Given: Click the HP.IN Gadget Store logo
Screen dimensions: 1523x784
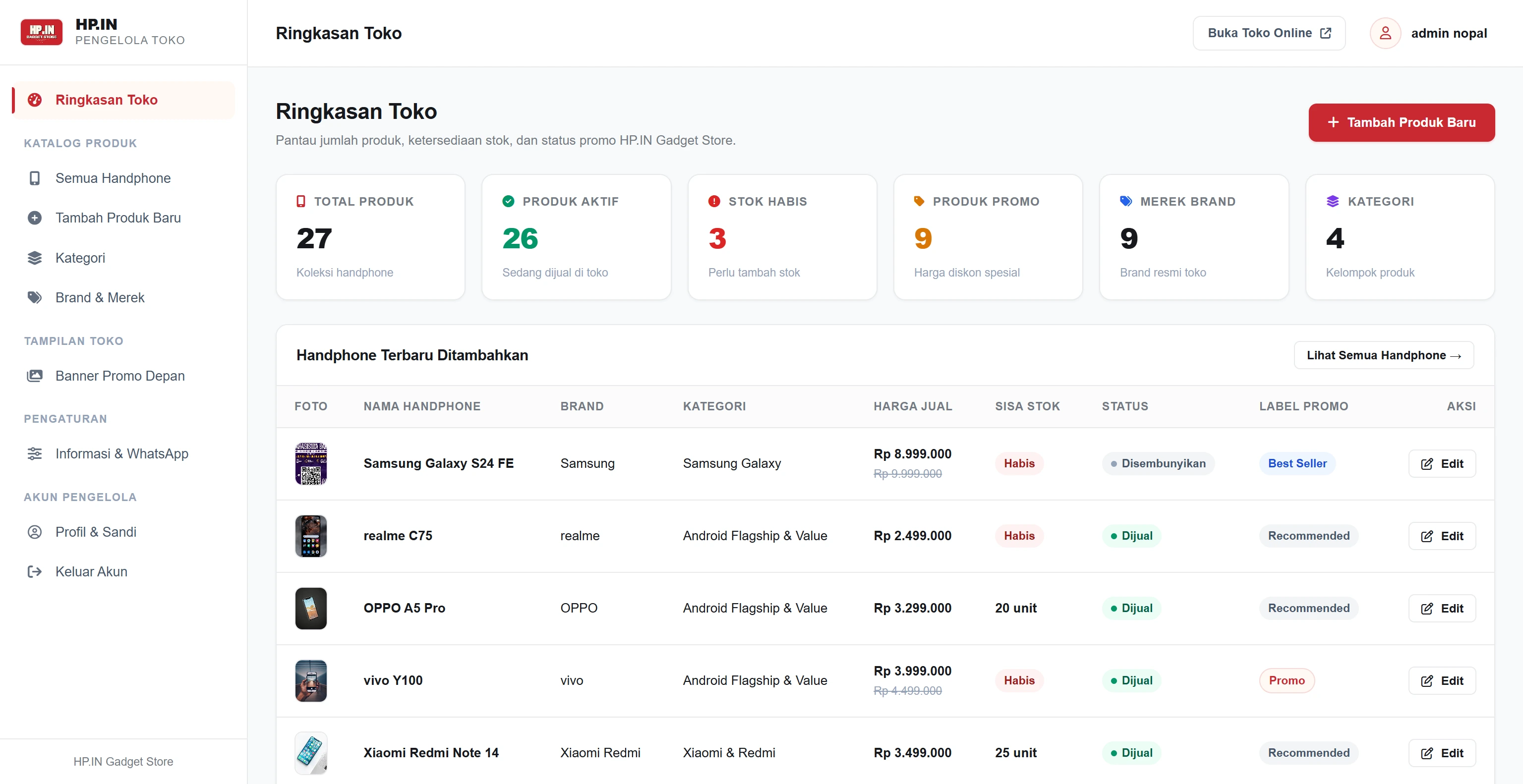Looking at the screenshot, I should pos(41,32).
